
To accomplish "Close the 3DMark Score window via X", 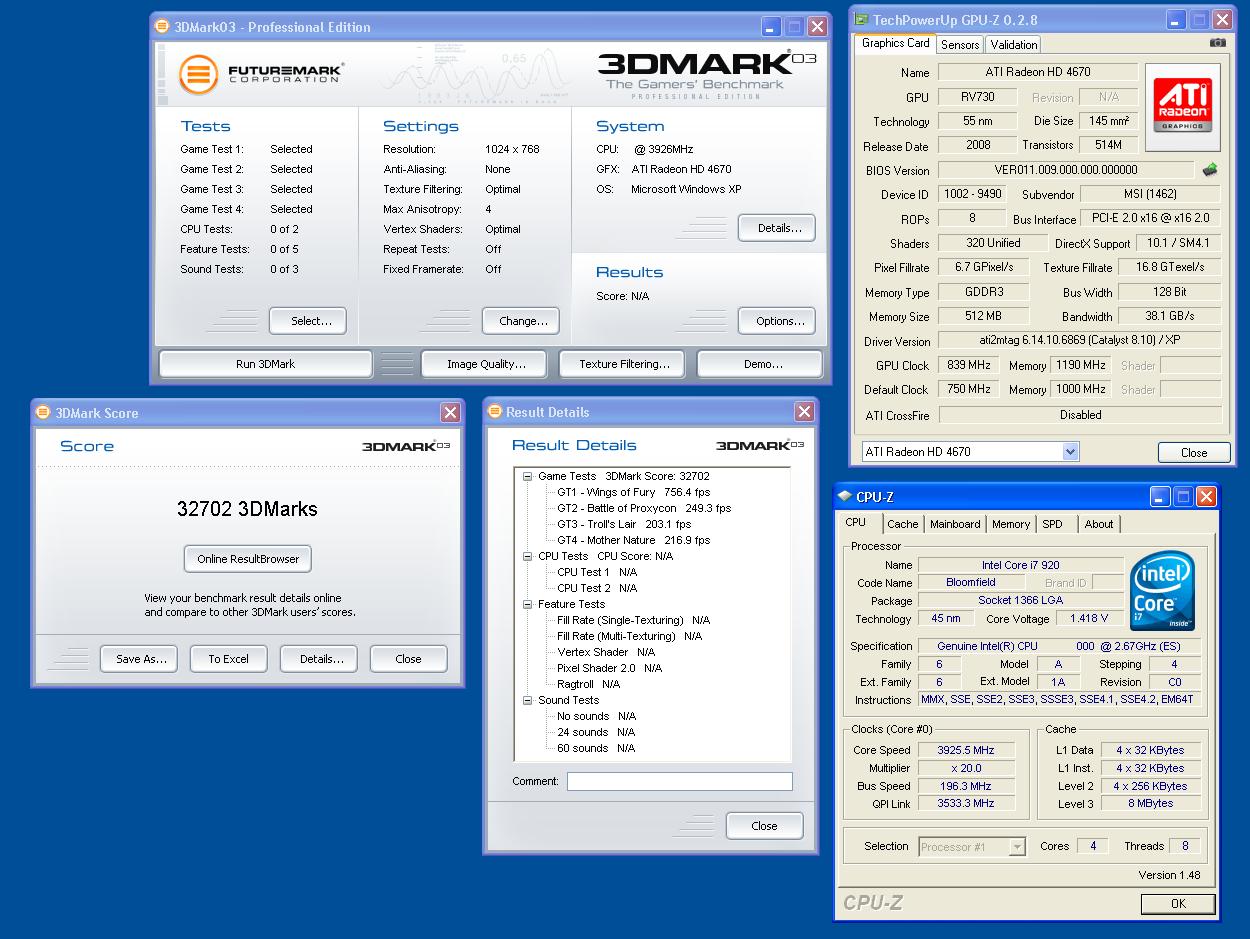I will pos(450,413).
